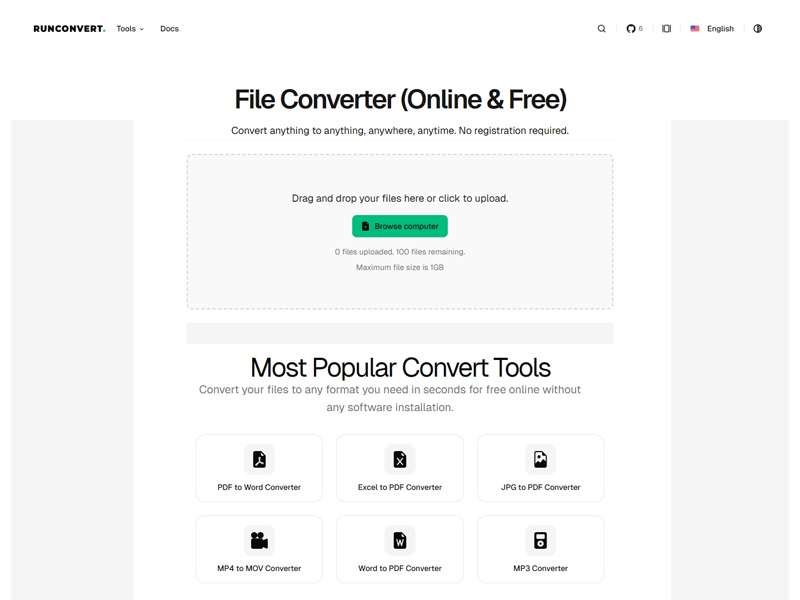Select the PDF to Word Converter icon

259,458
